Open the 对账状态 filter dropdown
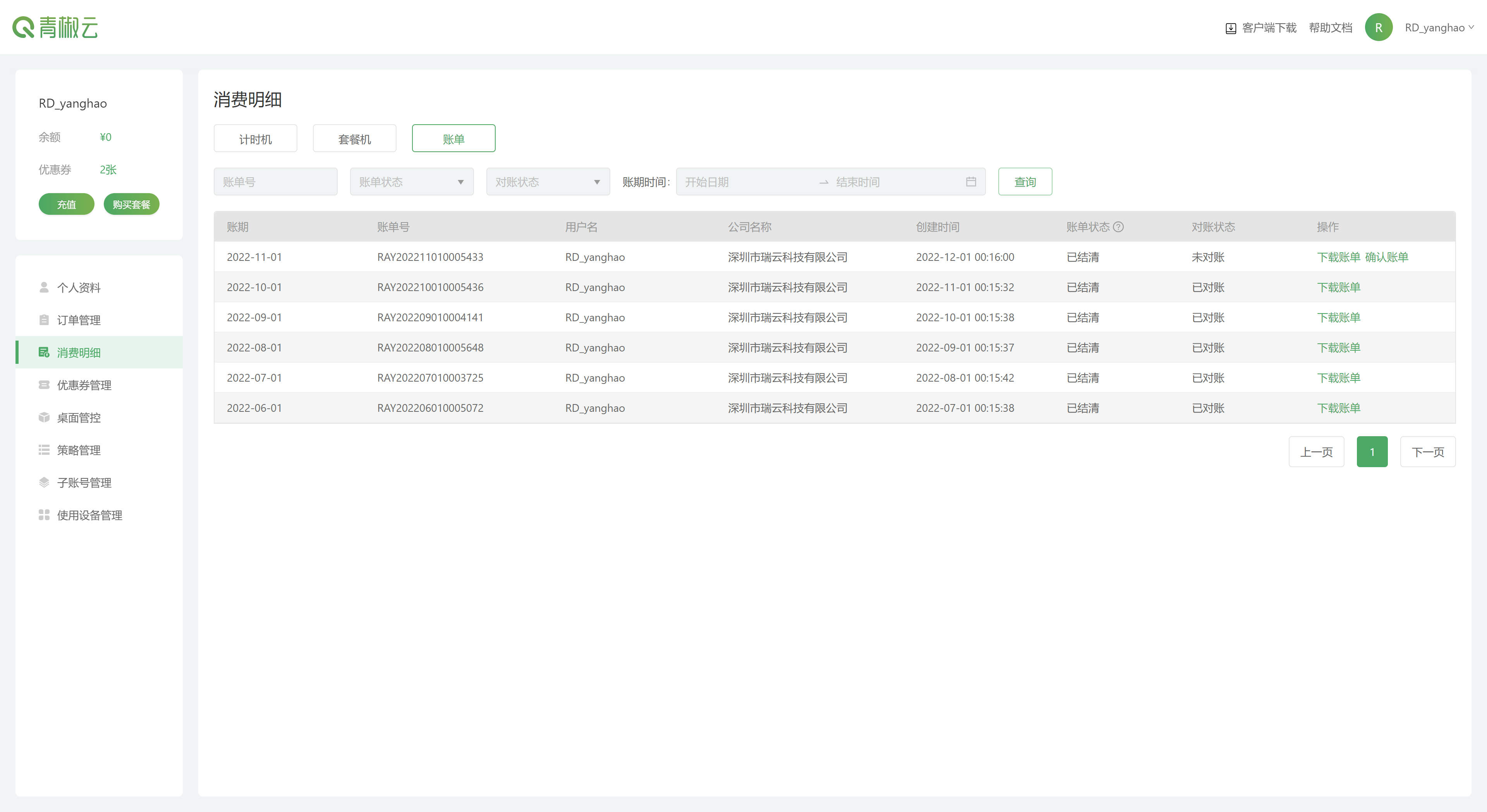This screenshot has height=812, width=1487. [548, 182]
